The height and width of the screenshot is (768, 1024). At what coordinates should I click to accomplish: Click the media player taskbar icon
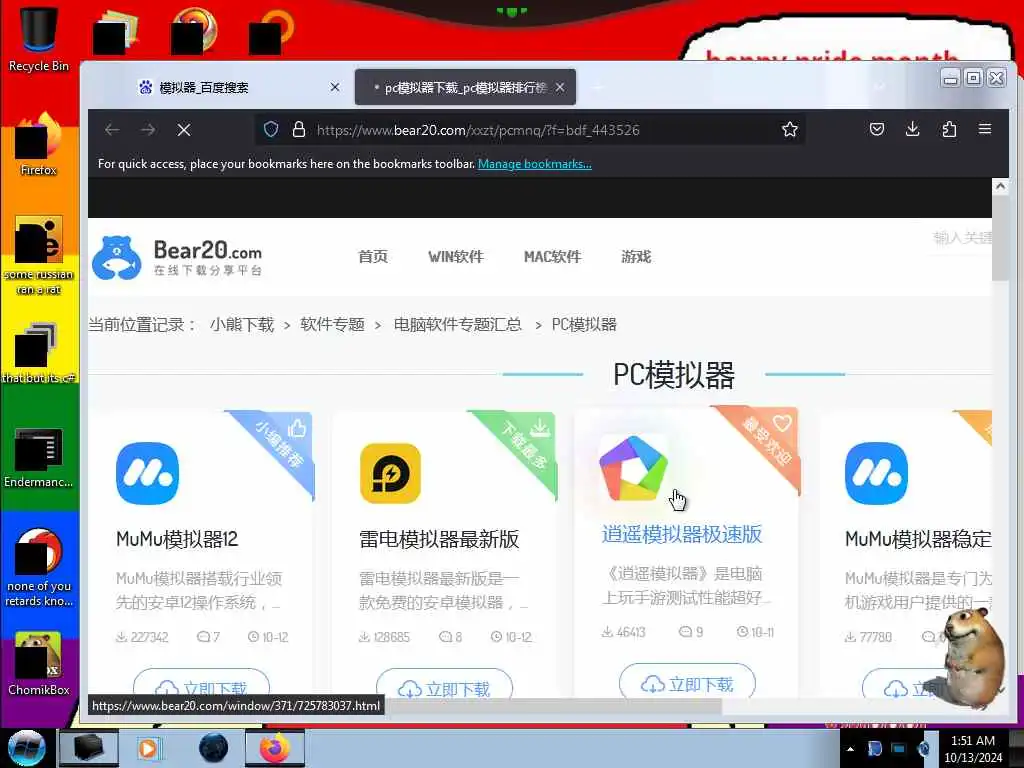tap(148, 748)
